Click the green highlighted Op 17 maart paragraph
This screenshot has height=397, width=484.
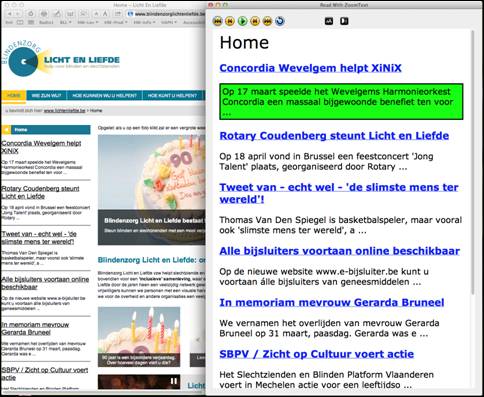(341, 102)
